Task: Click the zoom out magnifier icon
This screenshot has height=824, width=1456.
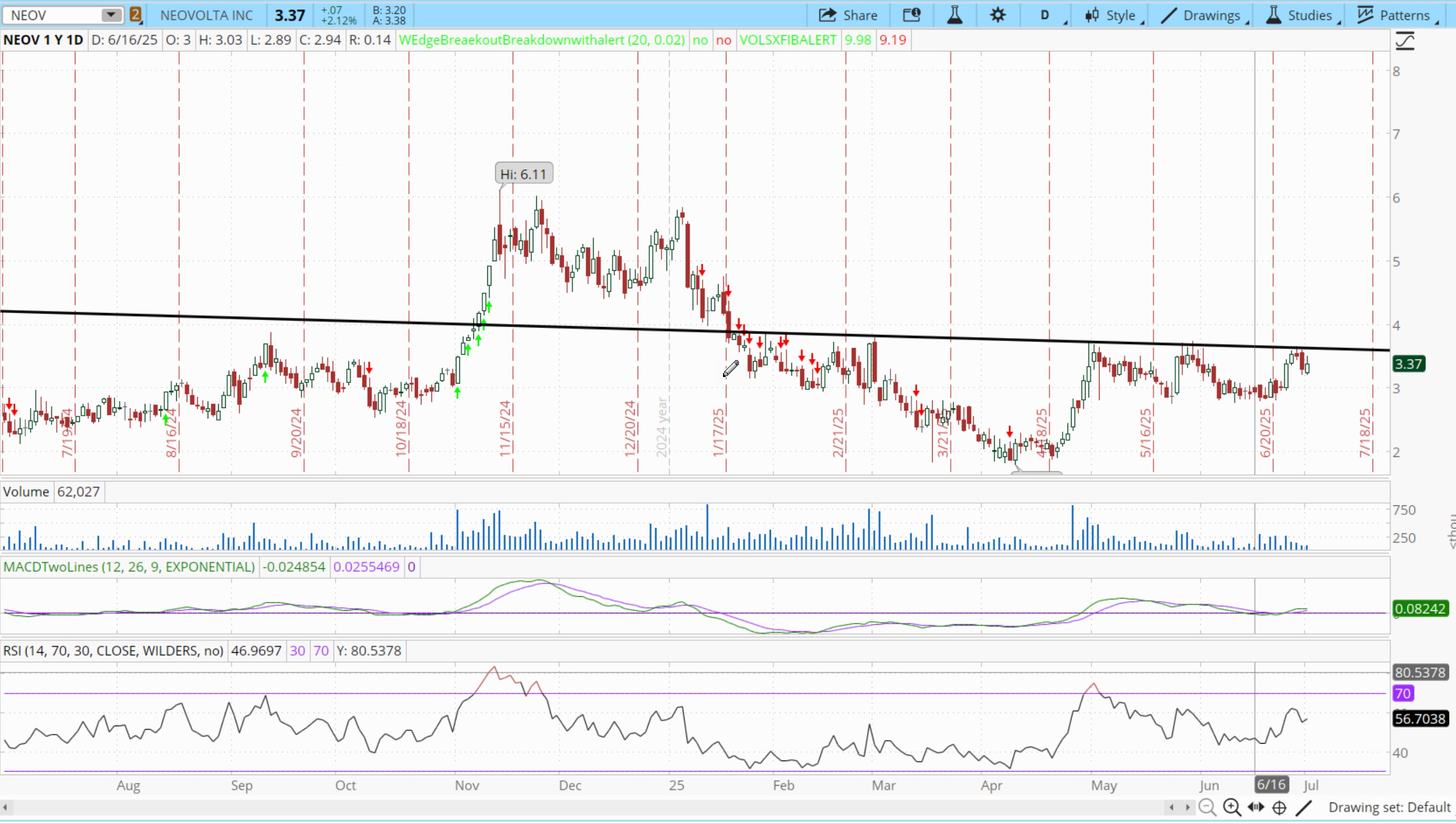Action: pyautogui.click(x=1206, y=807)
